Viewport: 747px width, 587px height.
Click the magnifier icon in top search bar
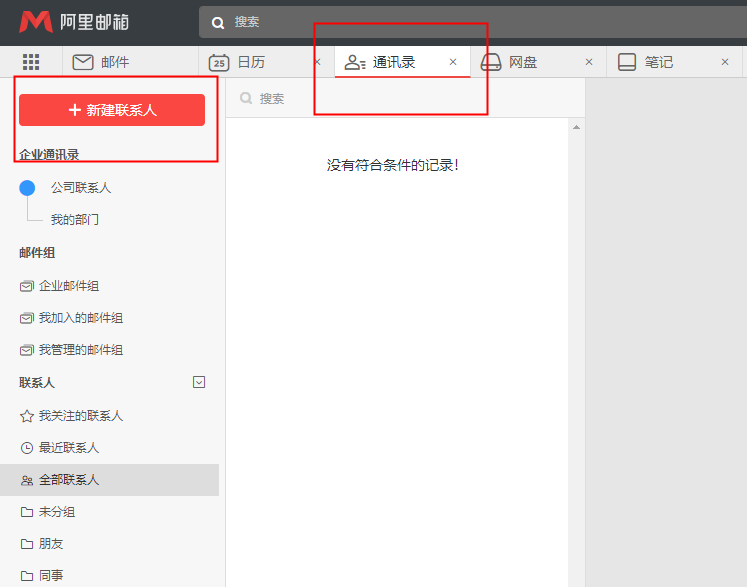[x=218, y=22]
